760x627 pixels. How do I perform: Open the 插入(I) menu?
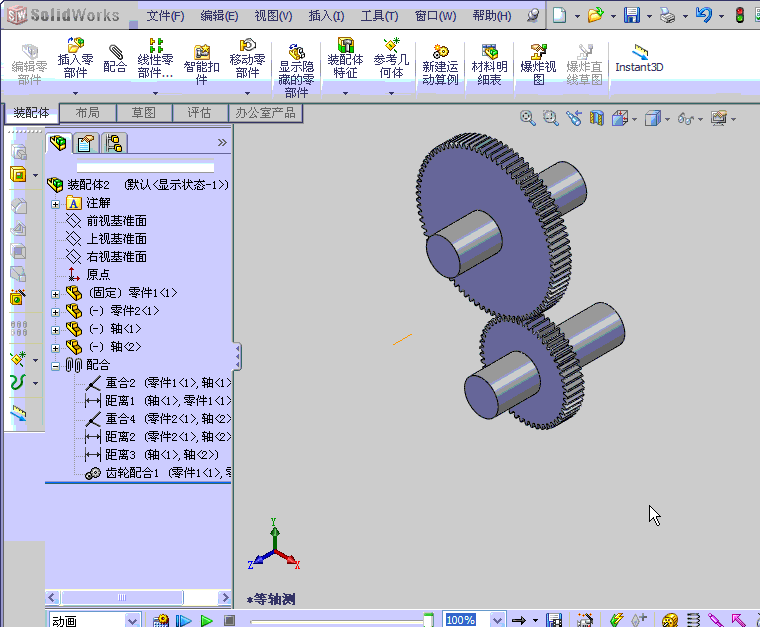[x=327, y=16]
